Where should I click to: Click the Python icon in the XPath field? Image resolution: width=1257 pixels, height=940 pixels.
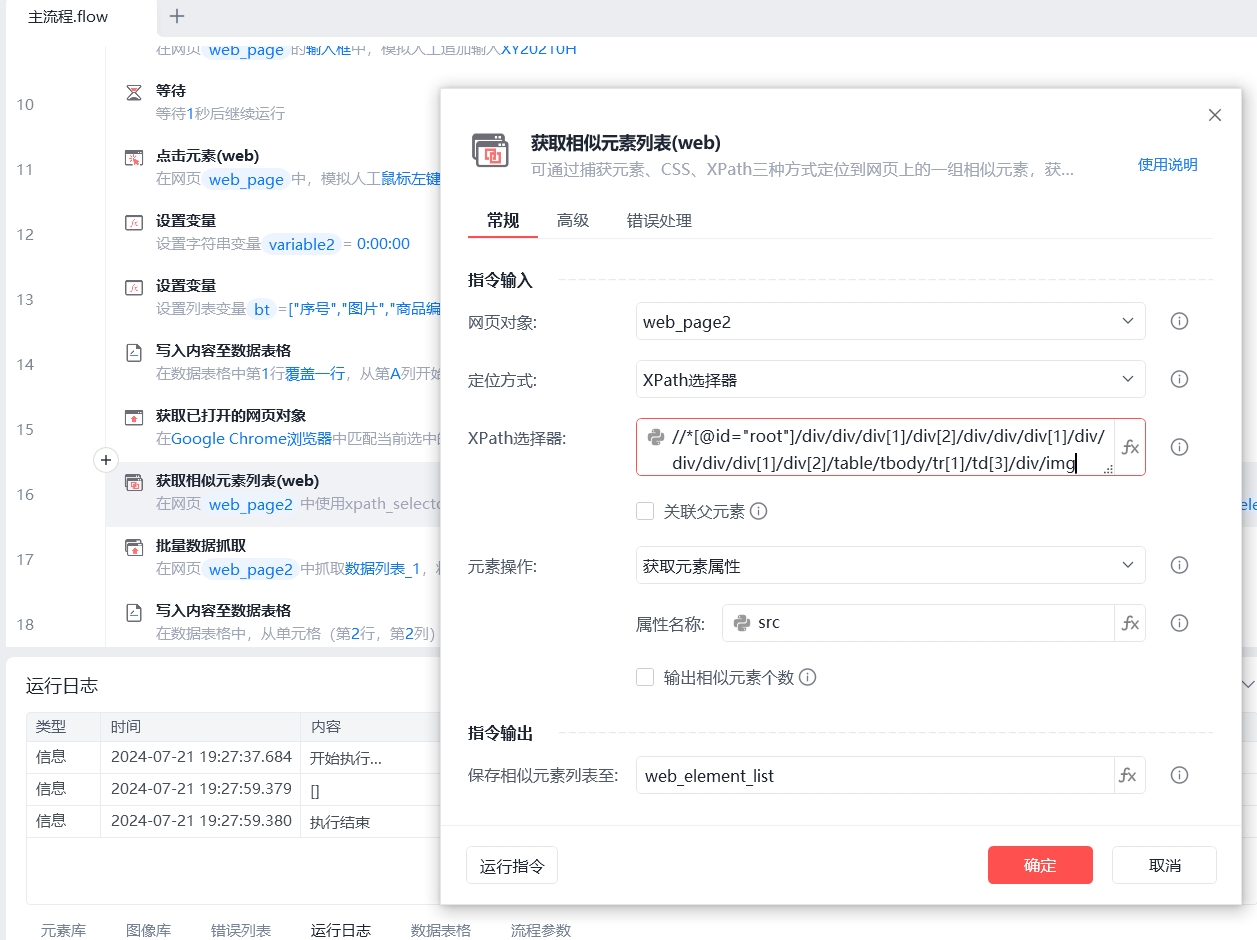(656, 436)
